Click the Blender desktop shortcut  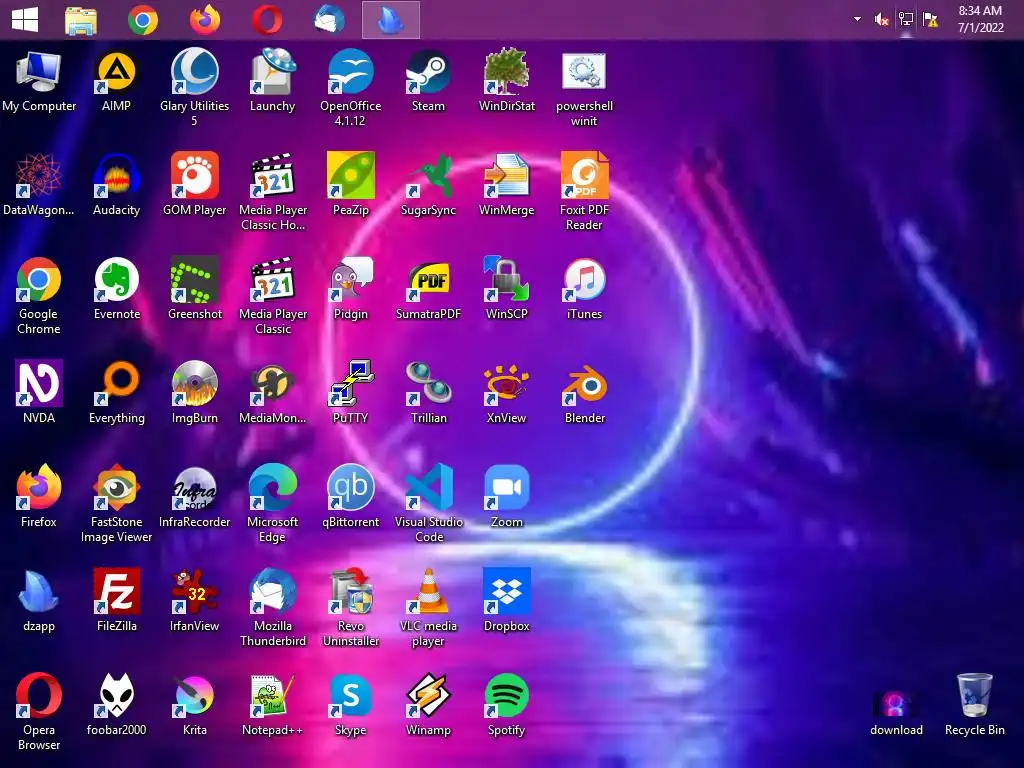pos(584,384)
